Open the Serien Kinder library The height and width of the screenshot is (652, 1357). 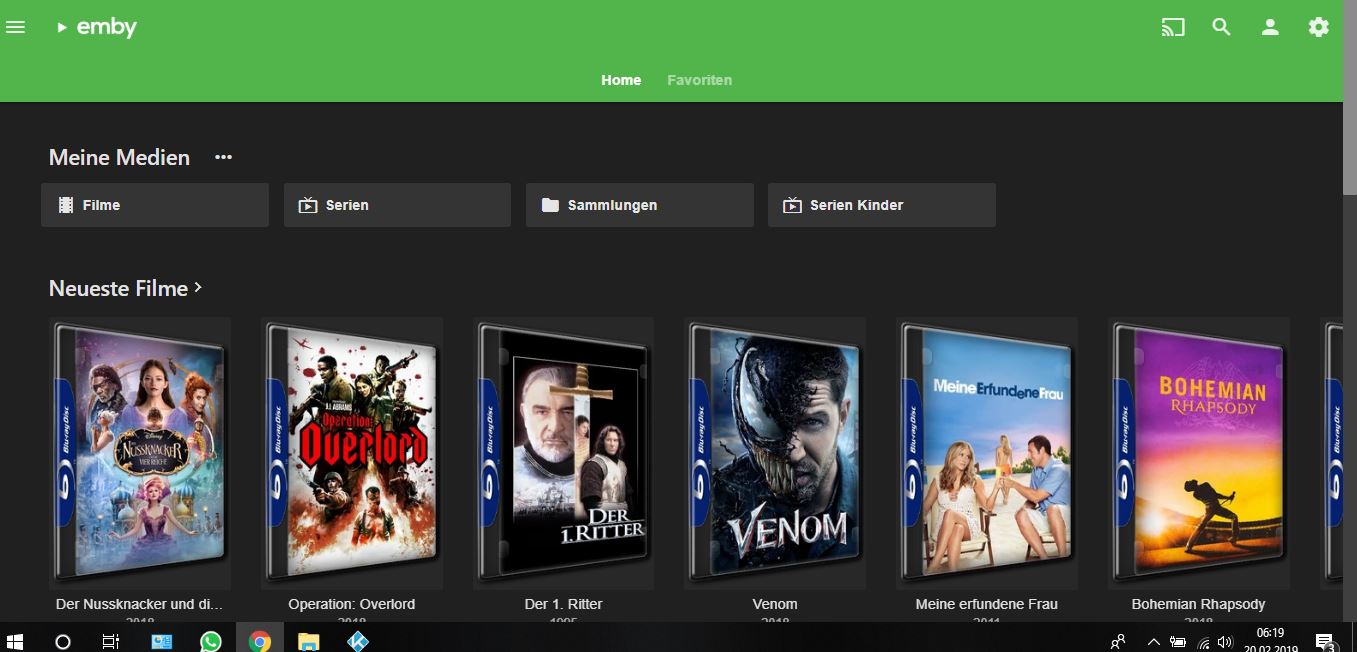(882, 205)
